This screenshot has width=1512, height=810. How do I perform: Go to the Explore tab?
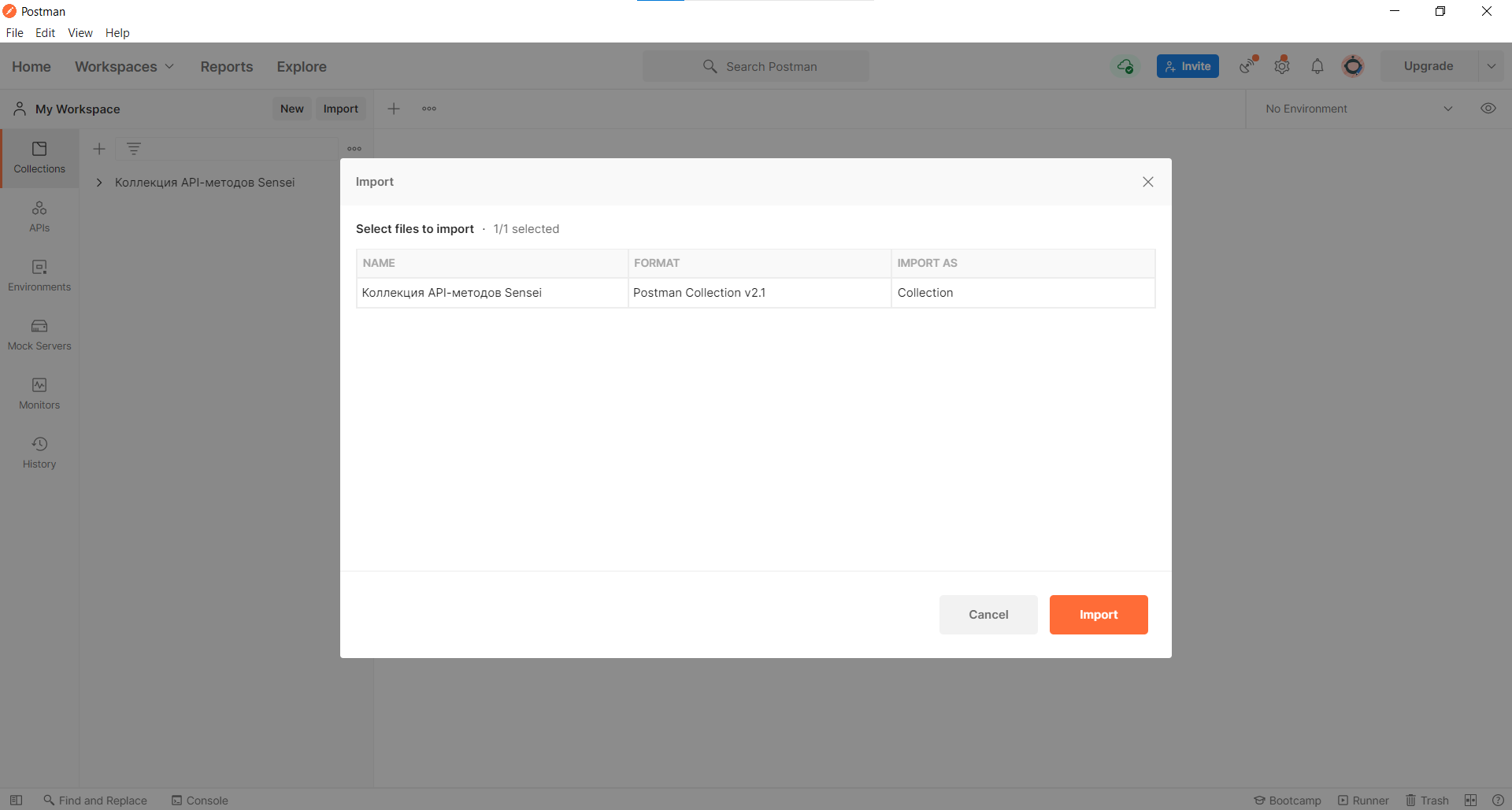point(302,67)
